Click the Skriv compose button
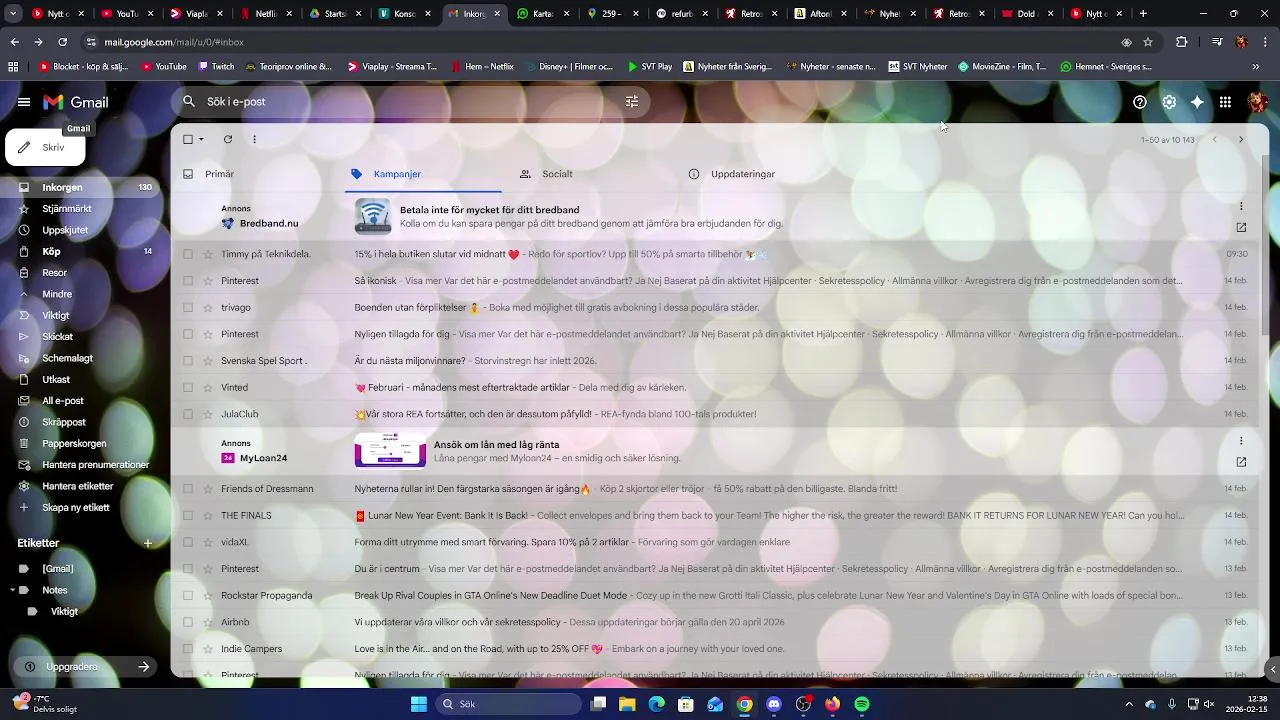Screen dimensions: 1280x720 pyautogui.click(x=45, y=147)
